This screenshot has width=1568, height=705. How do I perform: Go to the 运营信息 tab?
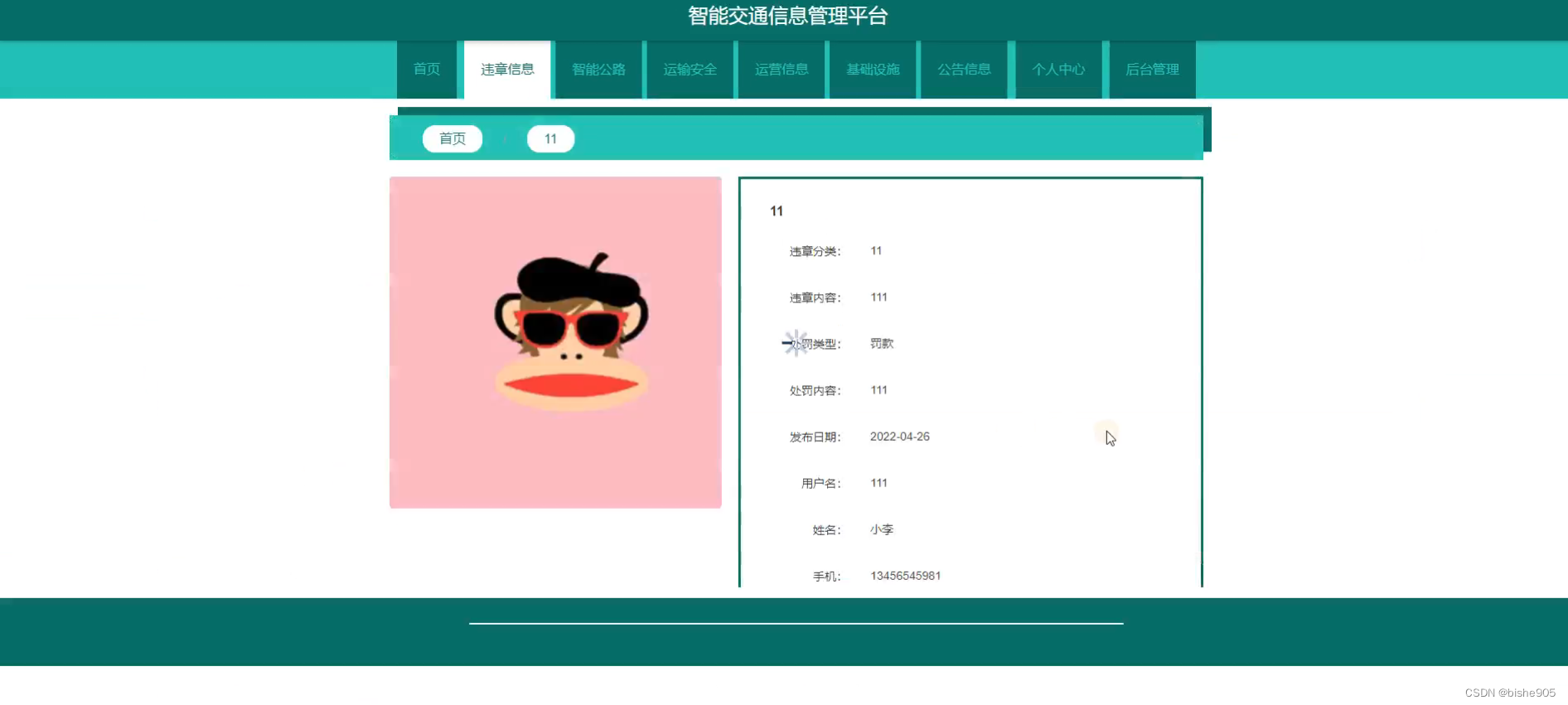pos(782,70)
